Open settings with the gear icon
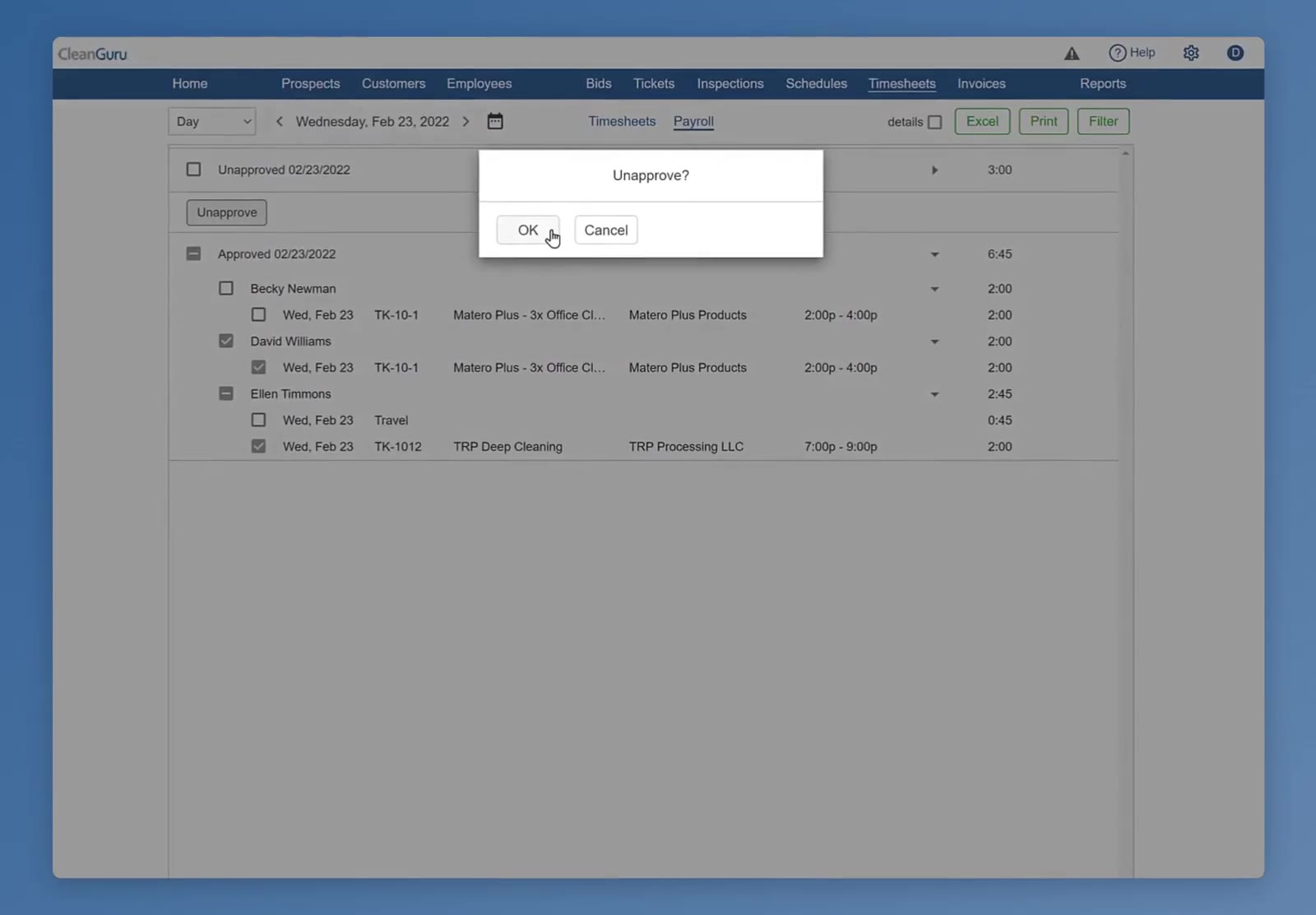 [x=1191, y=53]
